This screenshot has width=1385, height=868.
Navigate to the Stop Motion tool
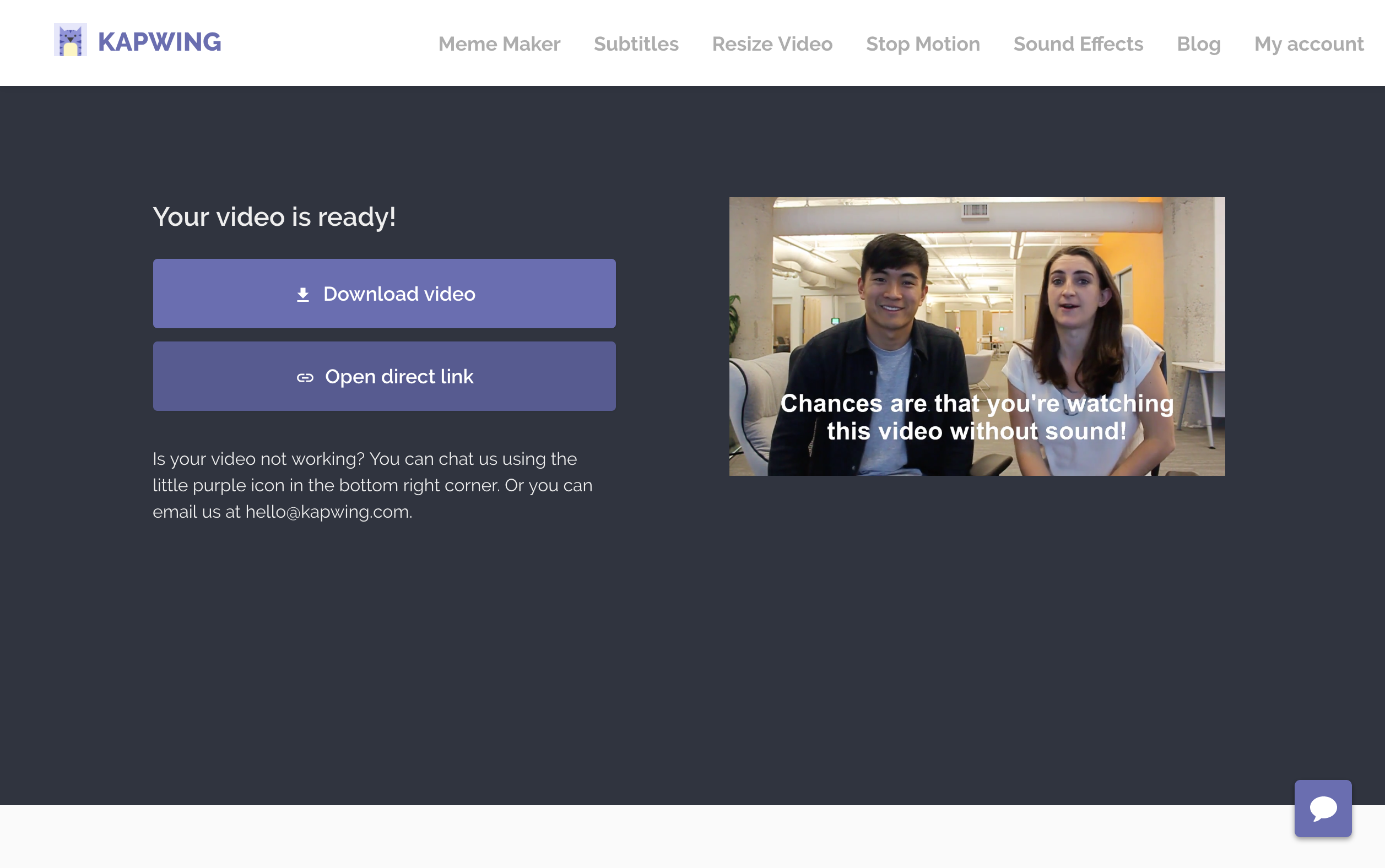pos(922,44)
